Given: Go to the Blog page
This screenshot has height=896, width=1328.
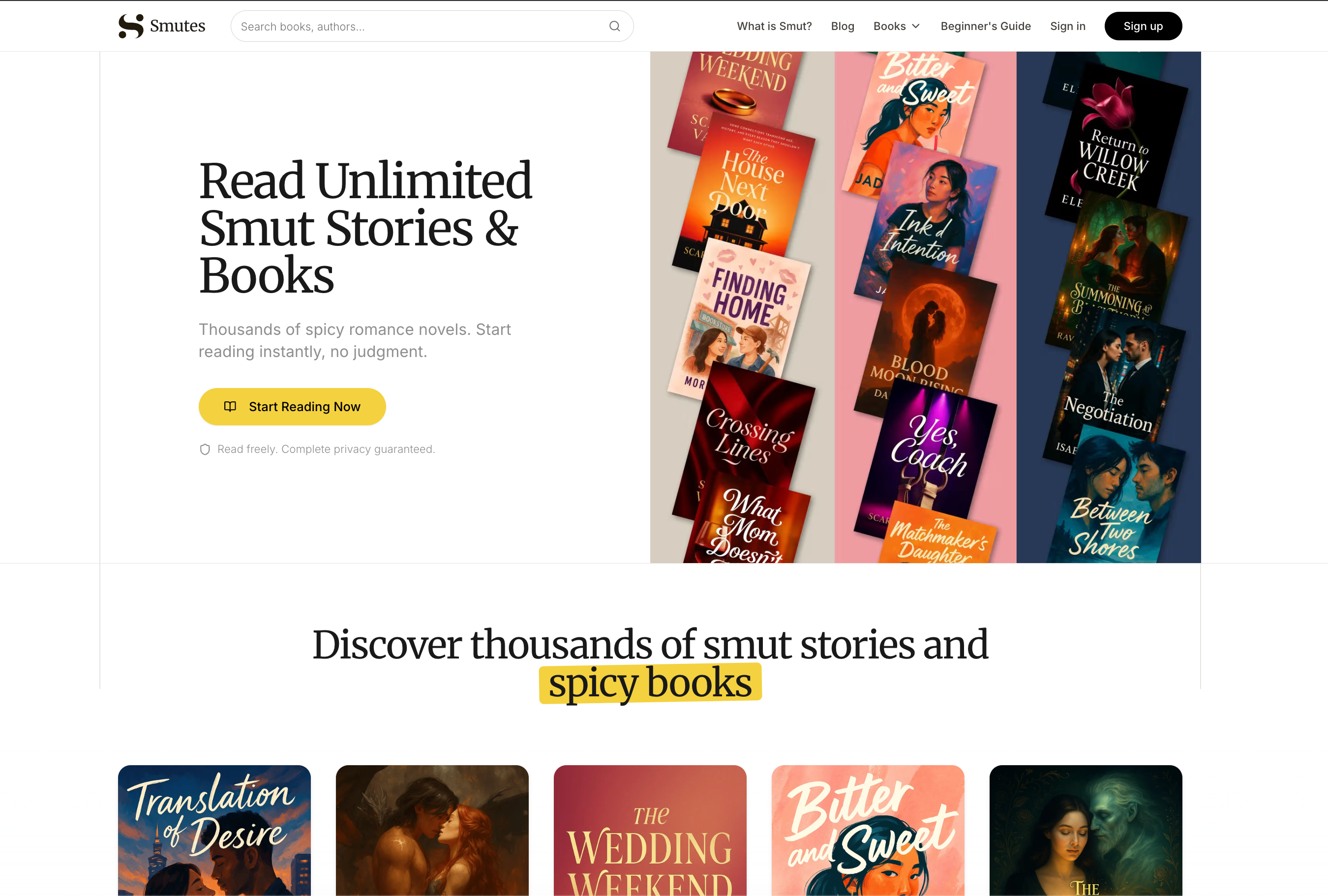Looking at the screenshot, I should point(842,26).
